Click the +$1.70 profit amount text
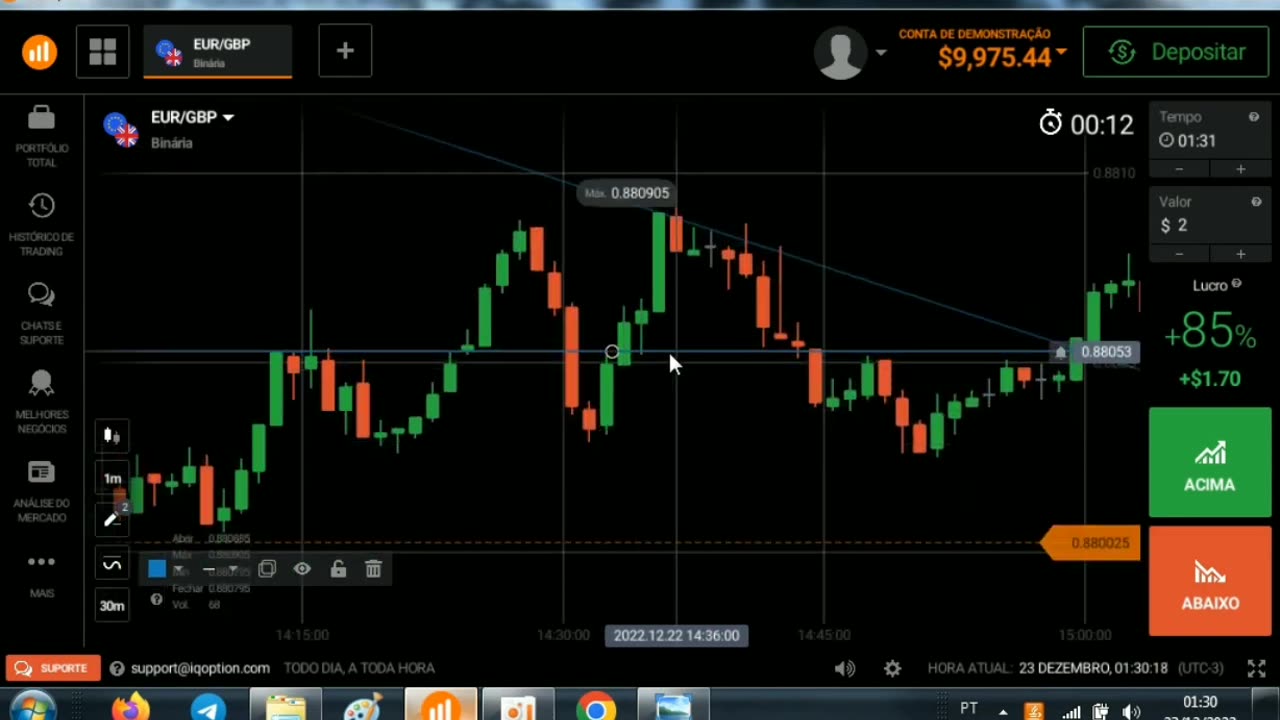 [1209, 379]
